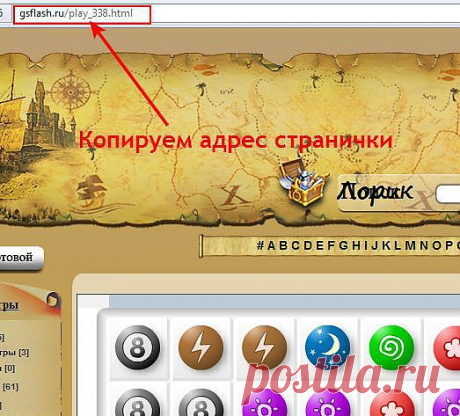
Task: Click the gsflash.ru/play_338.html address bar
Action: point(82,14)
